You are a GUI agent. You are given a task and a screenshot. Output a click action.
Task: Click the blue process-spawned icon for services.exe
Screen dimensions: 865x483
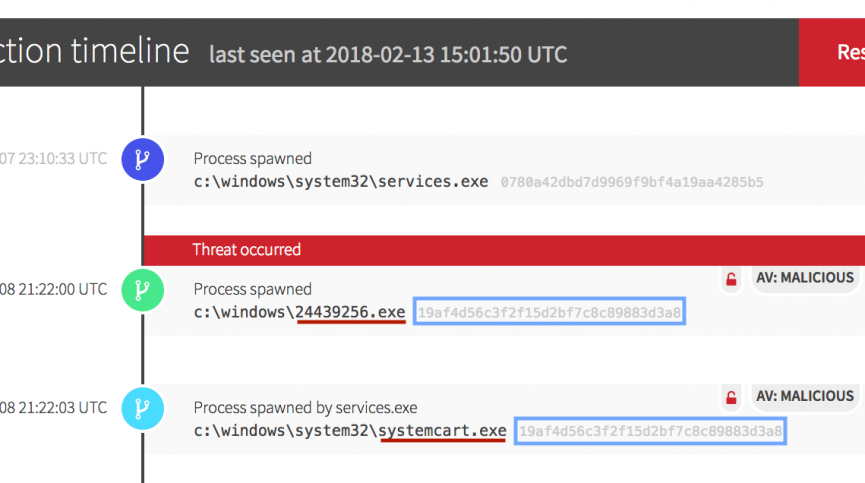[142, 159]
